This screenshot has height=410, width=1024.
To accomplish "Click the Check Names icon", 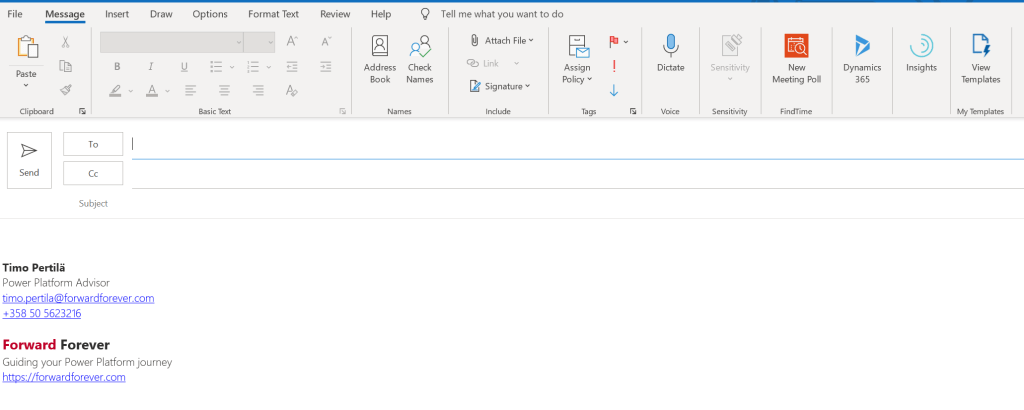I will click(419, 59).
